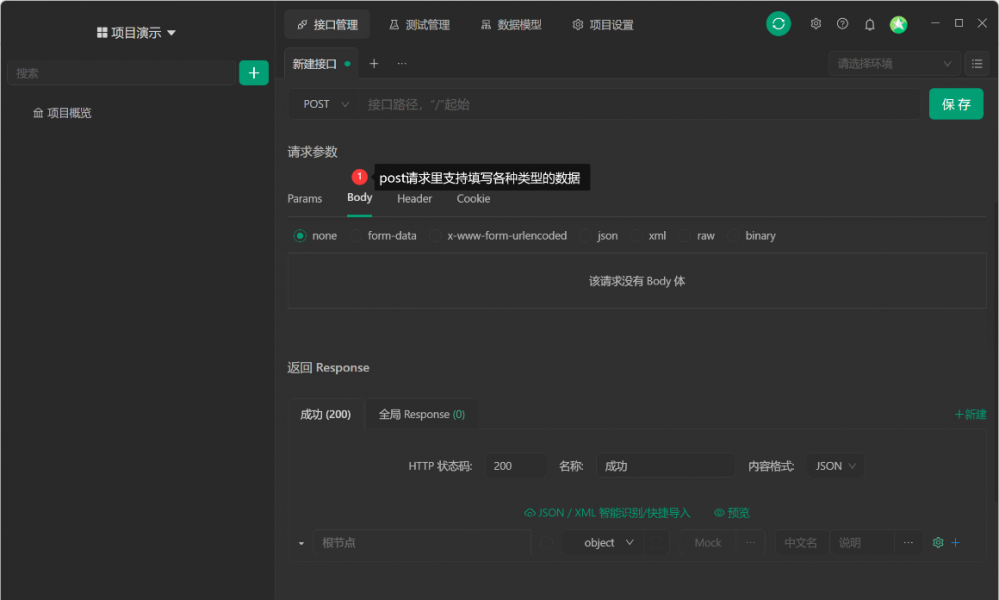Click the 保存 button
Screen dimensions: 999x600
[x=955, y=103]
